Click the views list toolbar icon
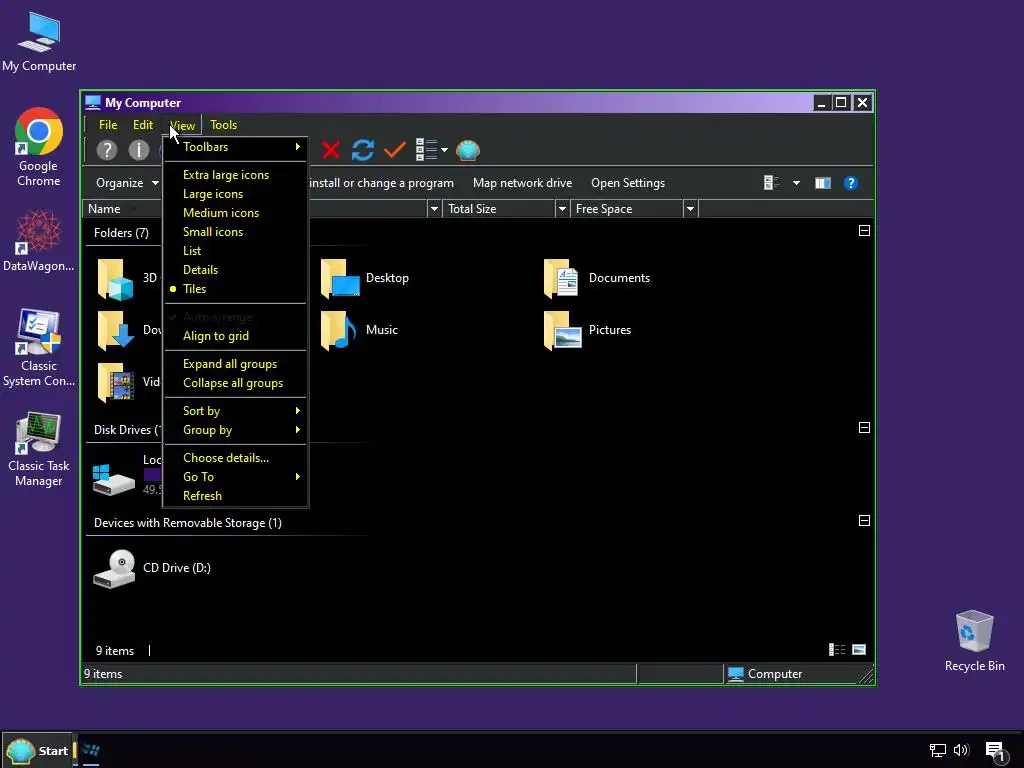 (426, 150)
